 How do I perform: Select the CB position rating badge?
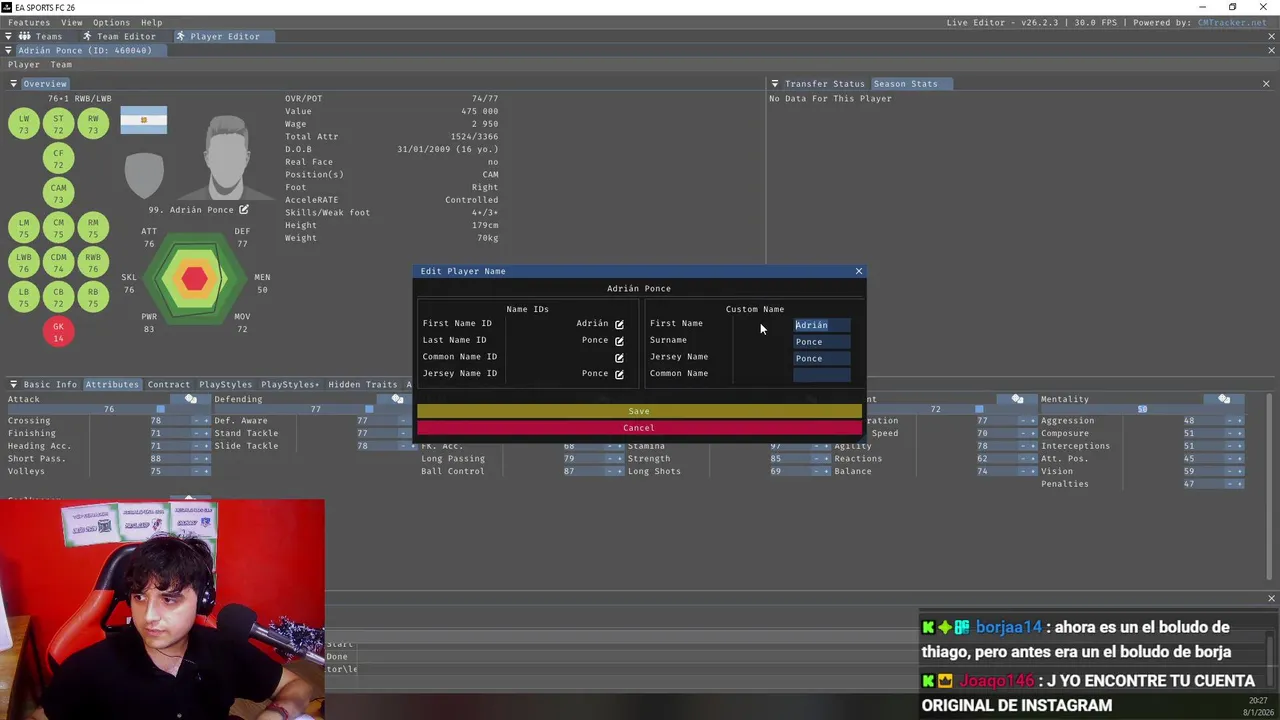pyautogui.click(x=58, y=298)
